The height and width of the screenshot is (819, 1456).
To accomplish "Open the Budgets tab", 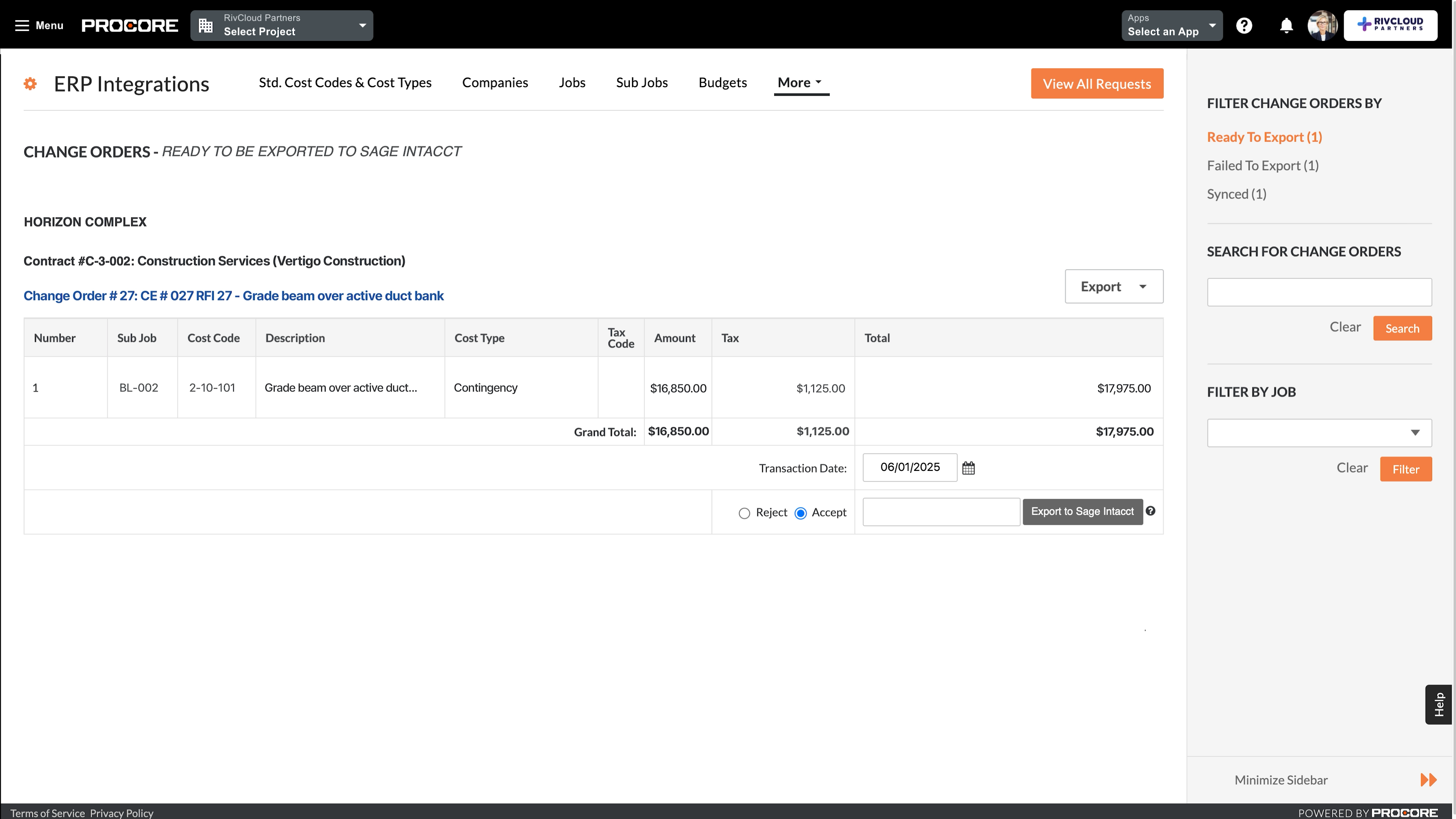I will click(x=723, y=83).
